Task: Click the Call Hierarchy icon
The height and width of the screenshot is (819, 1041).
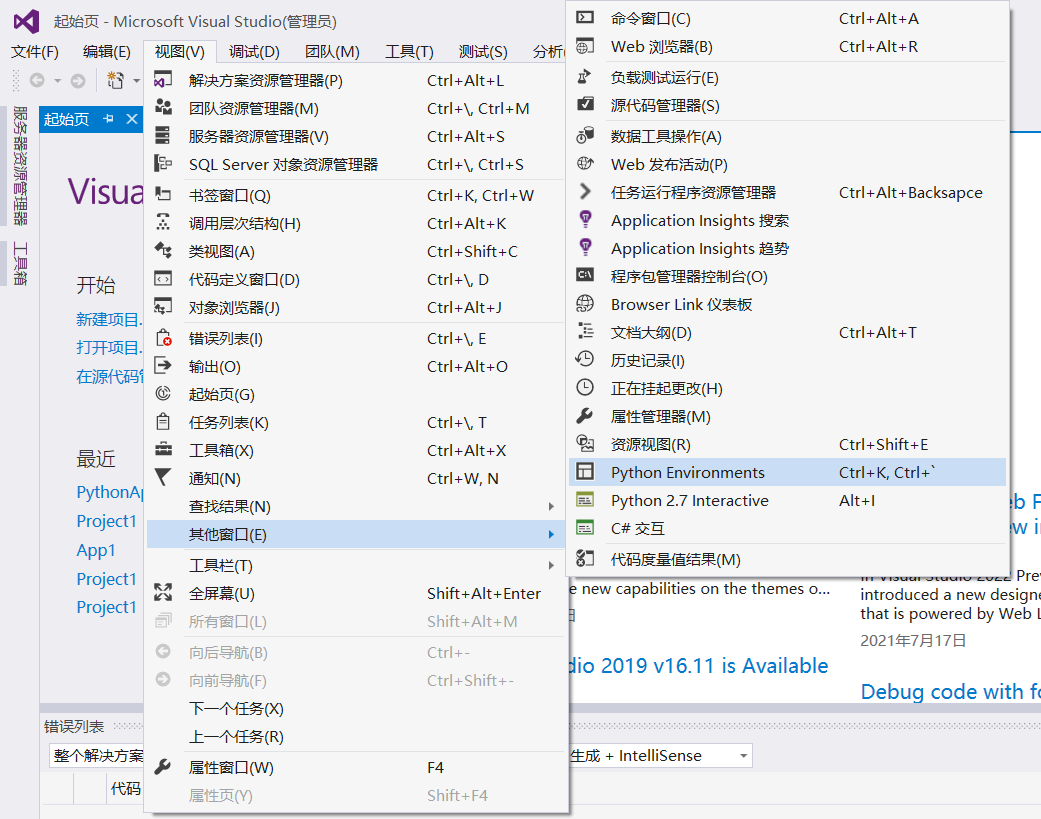Action: tap(163, 222)
